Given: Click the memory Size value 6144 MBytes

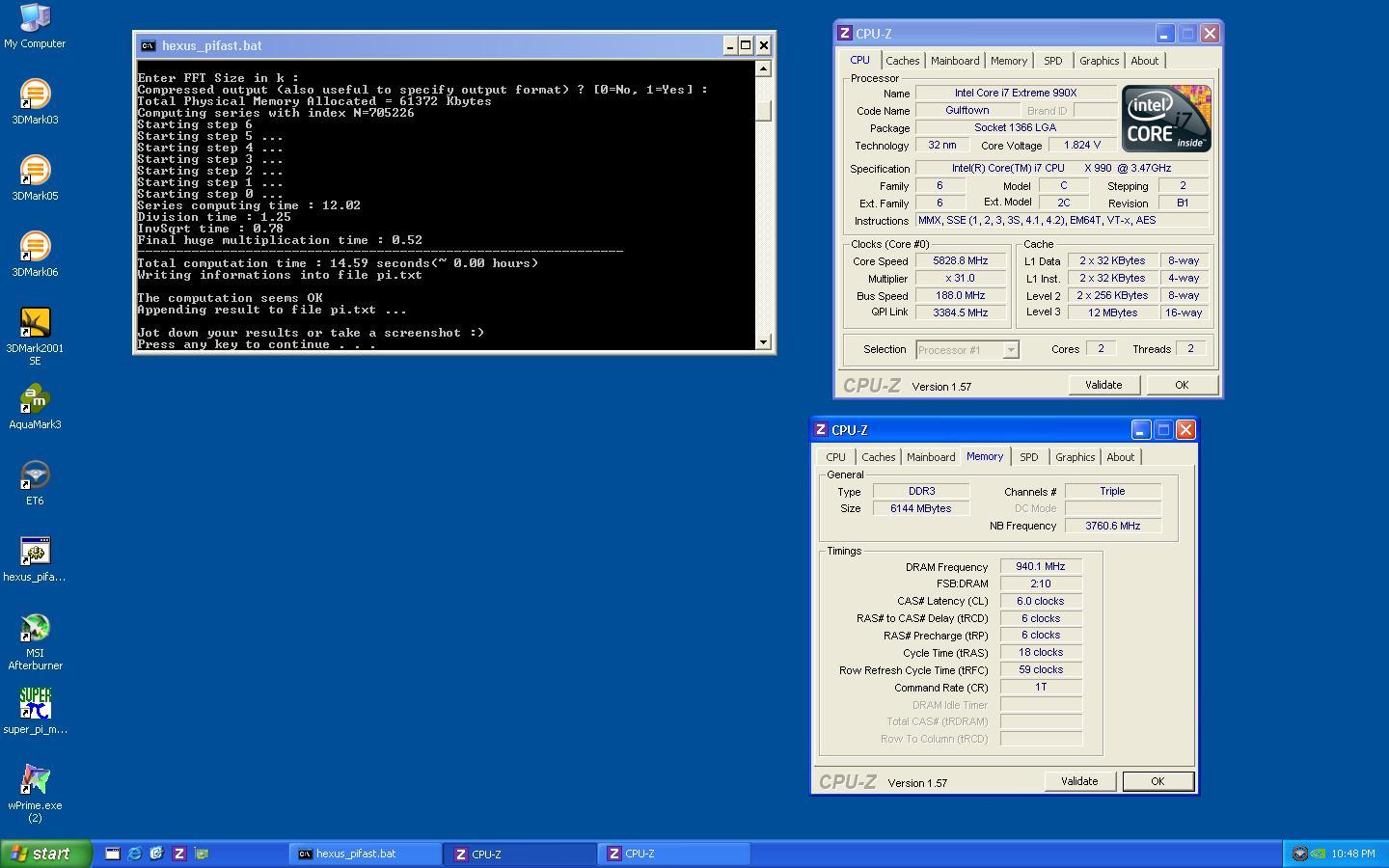Looking at the screenshot, I should tap(921, 509).
